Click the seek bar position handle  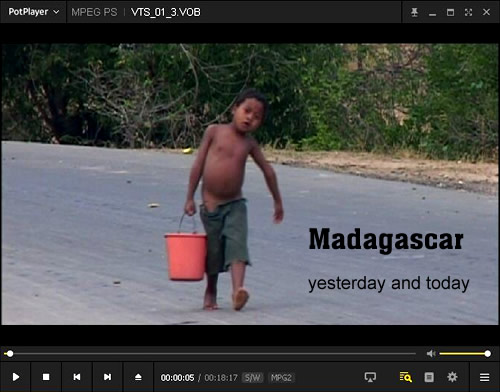tap(10, 354)
